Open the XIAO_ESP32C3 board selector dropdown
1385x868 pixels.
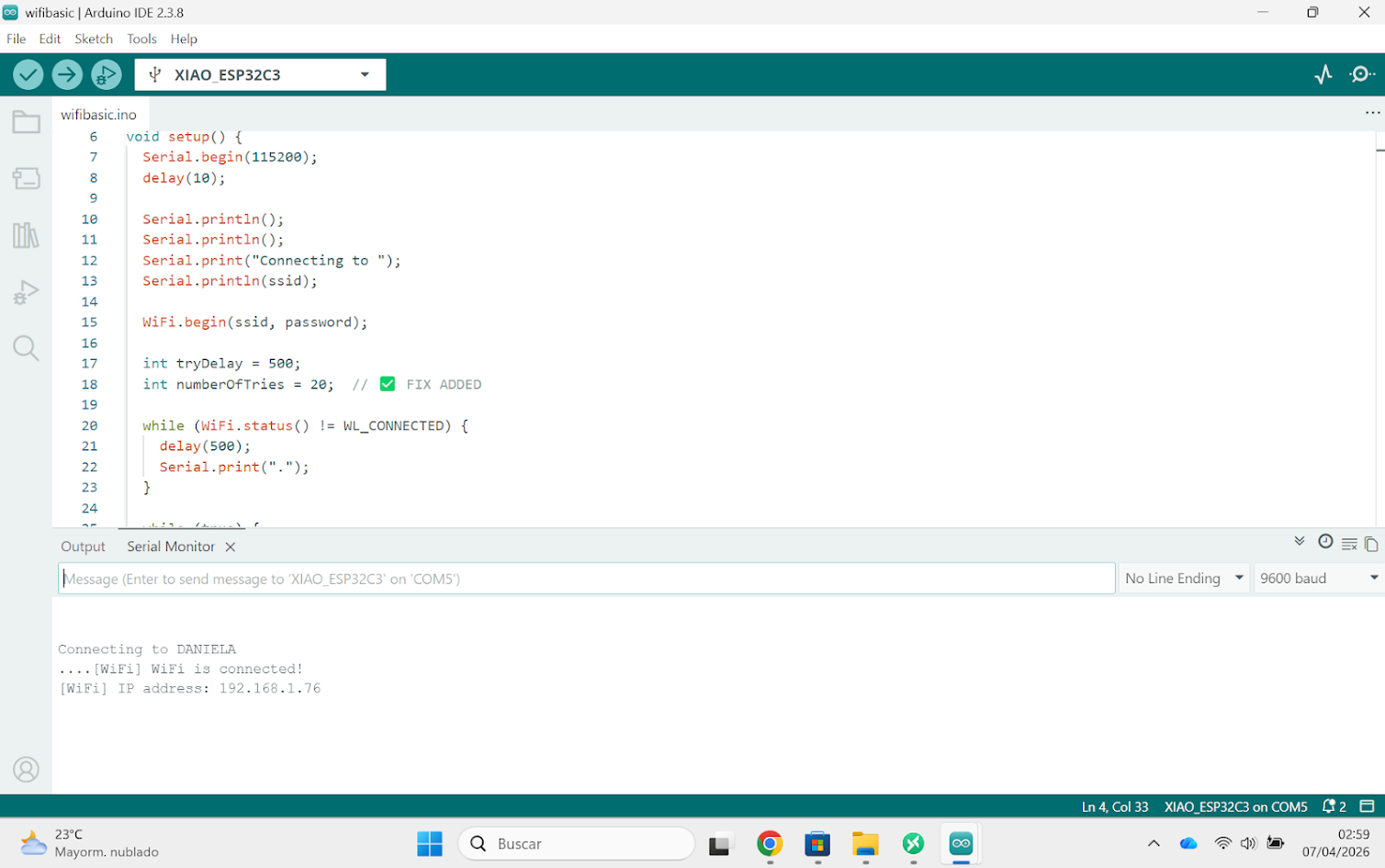coord(260,74)
